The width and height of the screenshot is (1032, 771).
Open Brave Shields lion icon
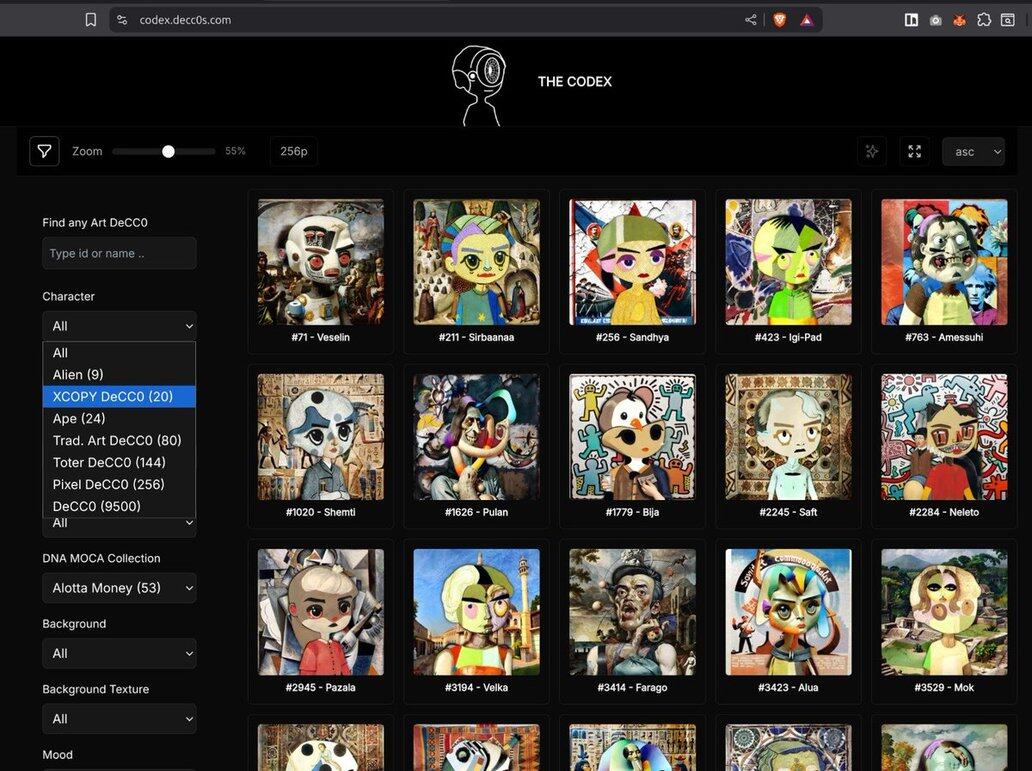[779, 19]
